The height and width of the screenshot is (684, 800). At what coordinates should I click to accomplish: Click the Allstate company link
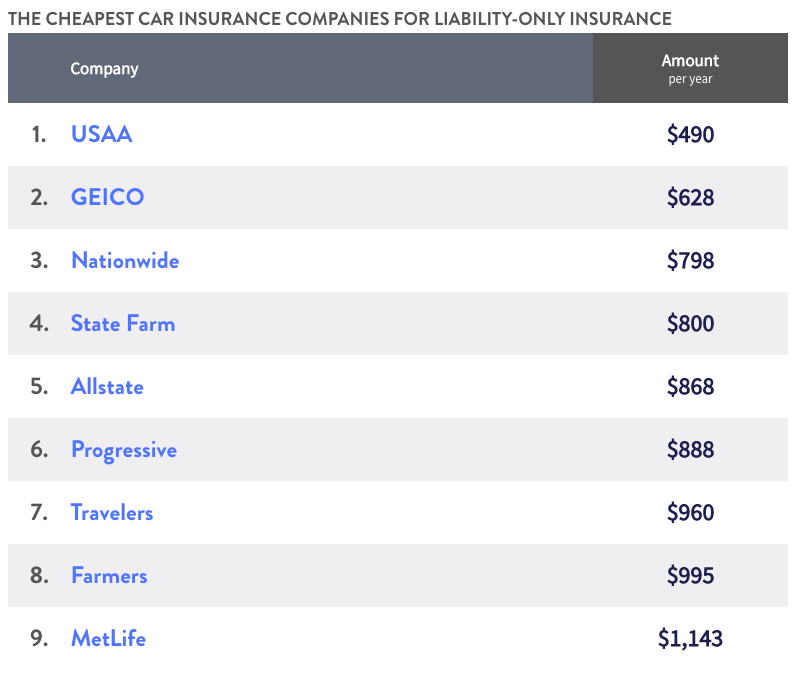[x=107, y=386]
